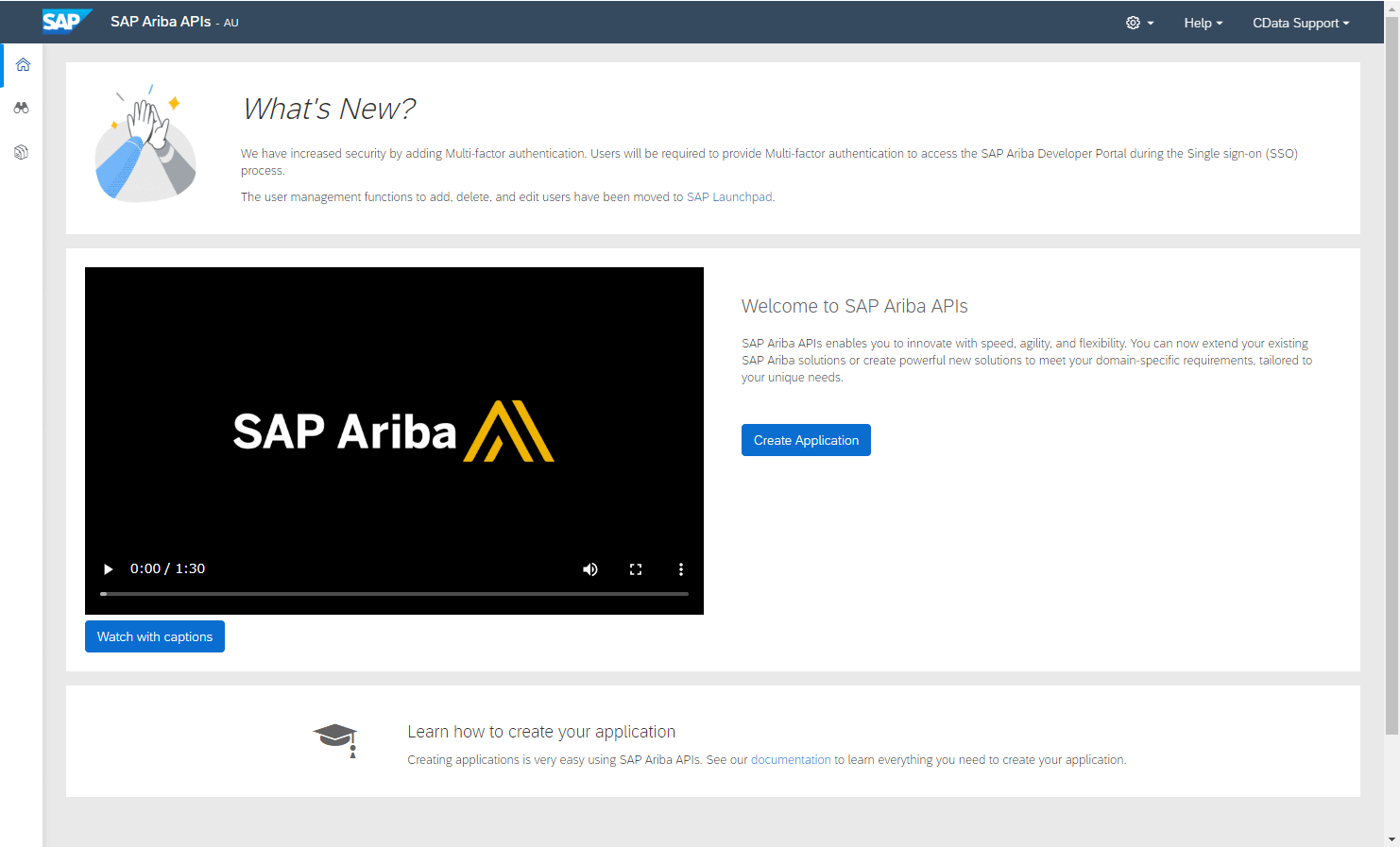Click the Create Application button
This screenshot has width=1400, height=847.
click(806, 440)
